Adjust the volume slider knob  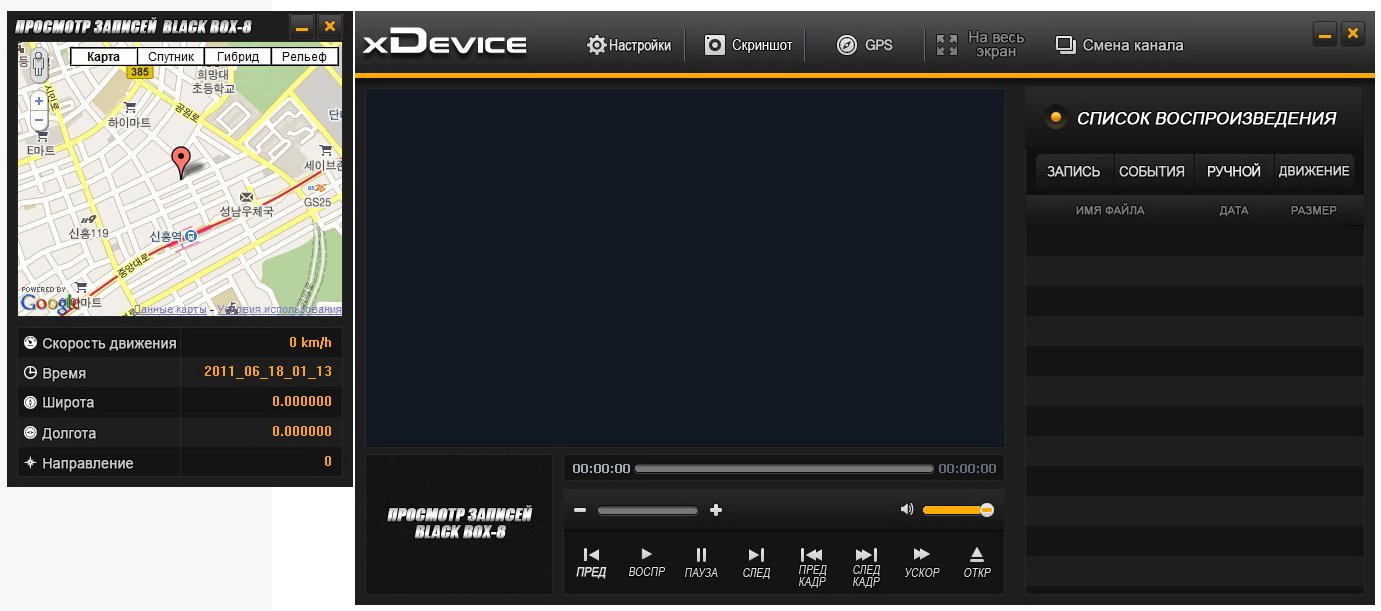pyautogui.click(x=986, y=510)
